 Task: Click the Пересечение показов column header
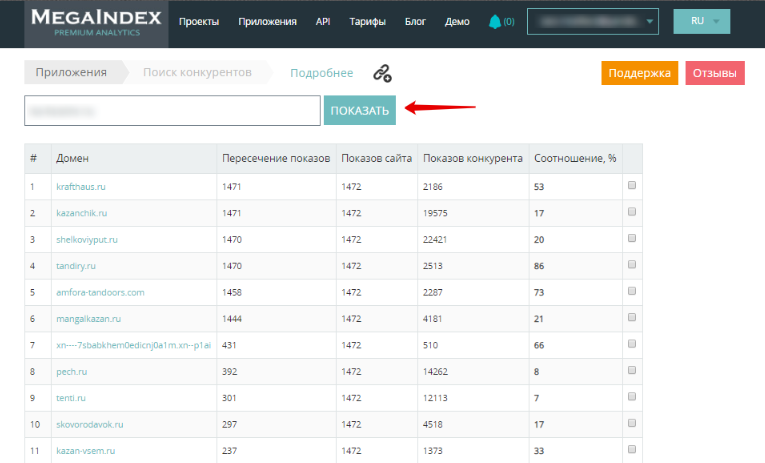point(276,159)
